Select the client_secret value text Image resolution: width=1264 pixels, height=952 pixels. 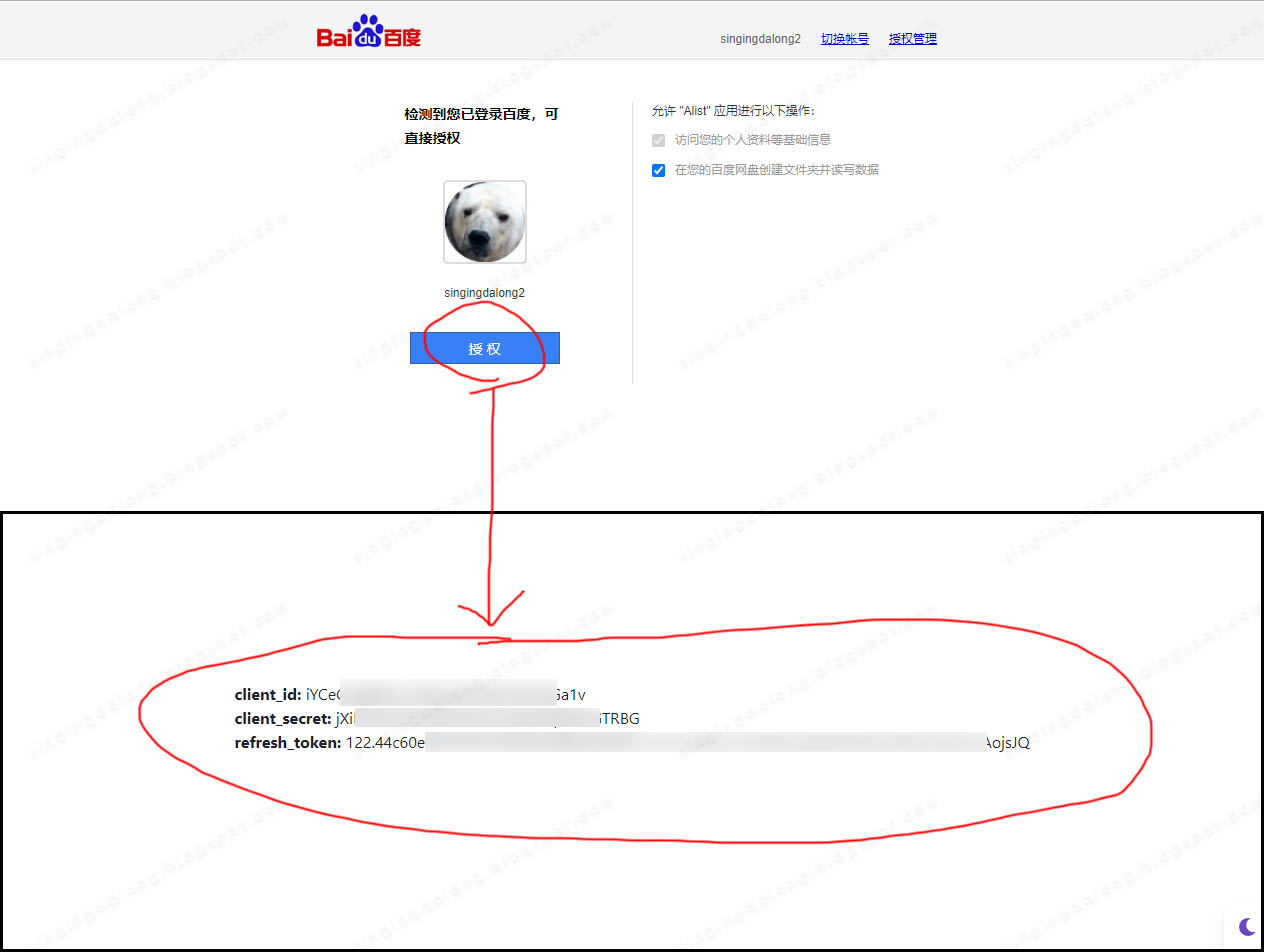point(488,718)
